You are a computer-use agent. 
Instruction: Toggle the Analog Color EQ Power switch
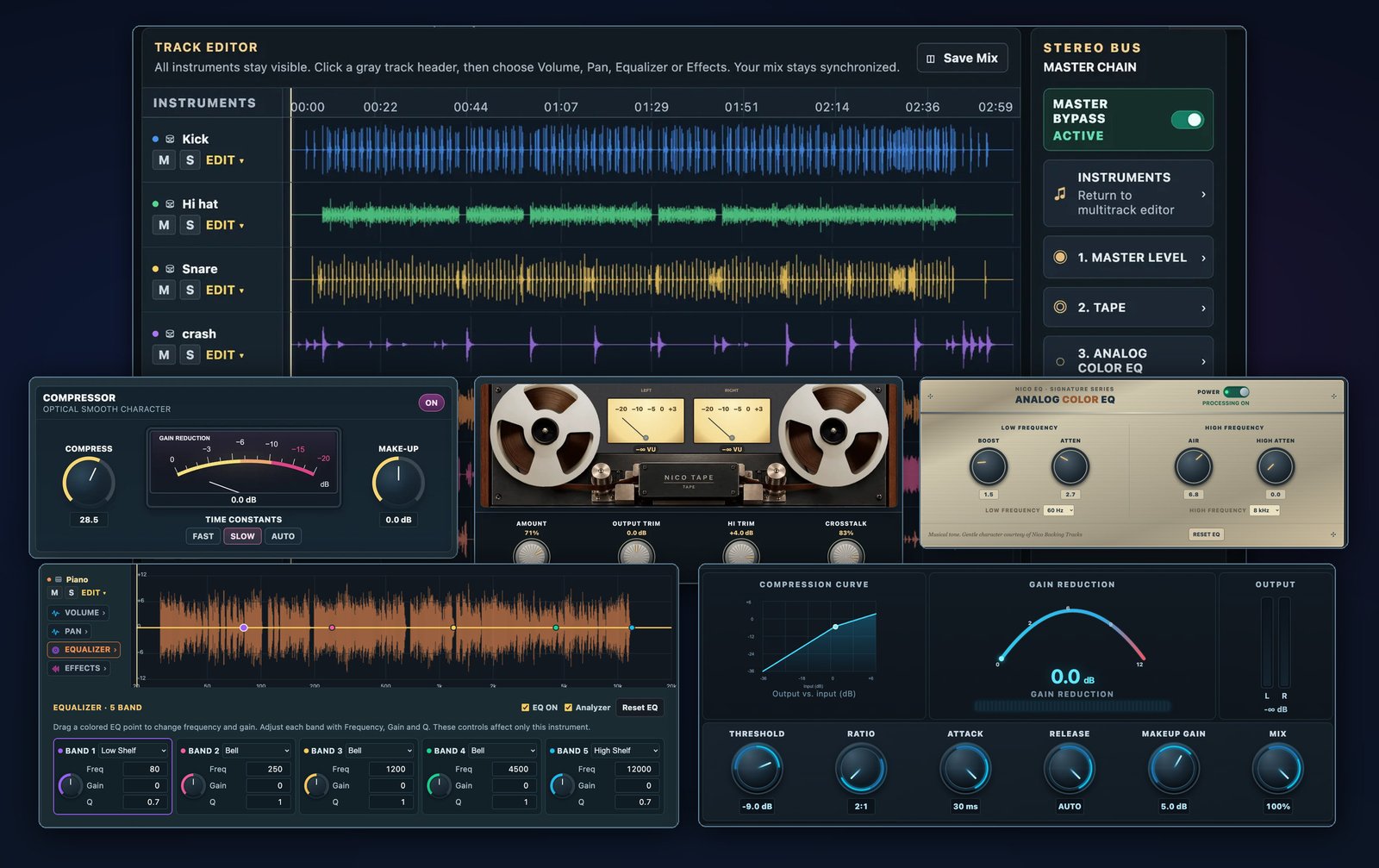(x=1236, y=392)
